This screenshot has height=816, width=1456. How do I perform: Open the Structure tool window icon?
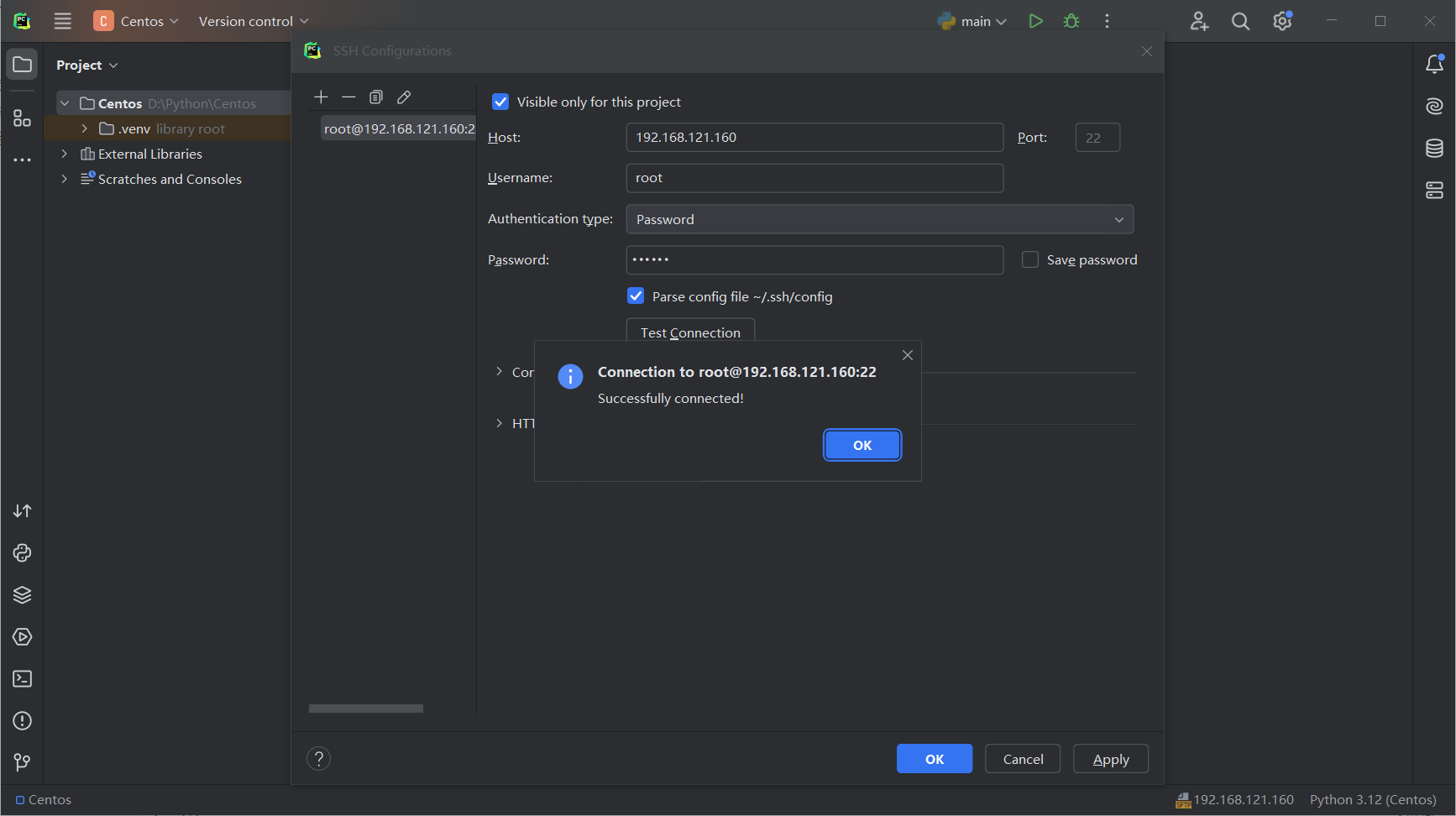[23, 118]
